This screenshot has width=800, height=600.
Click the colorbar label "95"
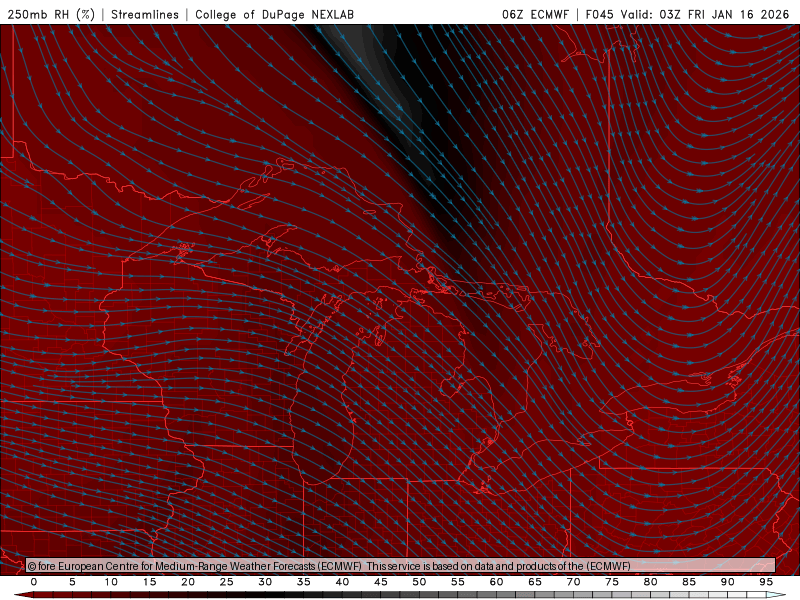click(766, 582)
